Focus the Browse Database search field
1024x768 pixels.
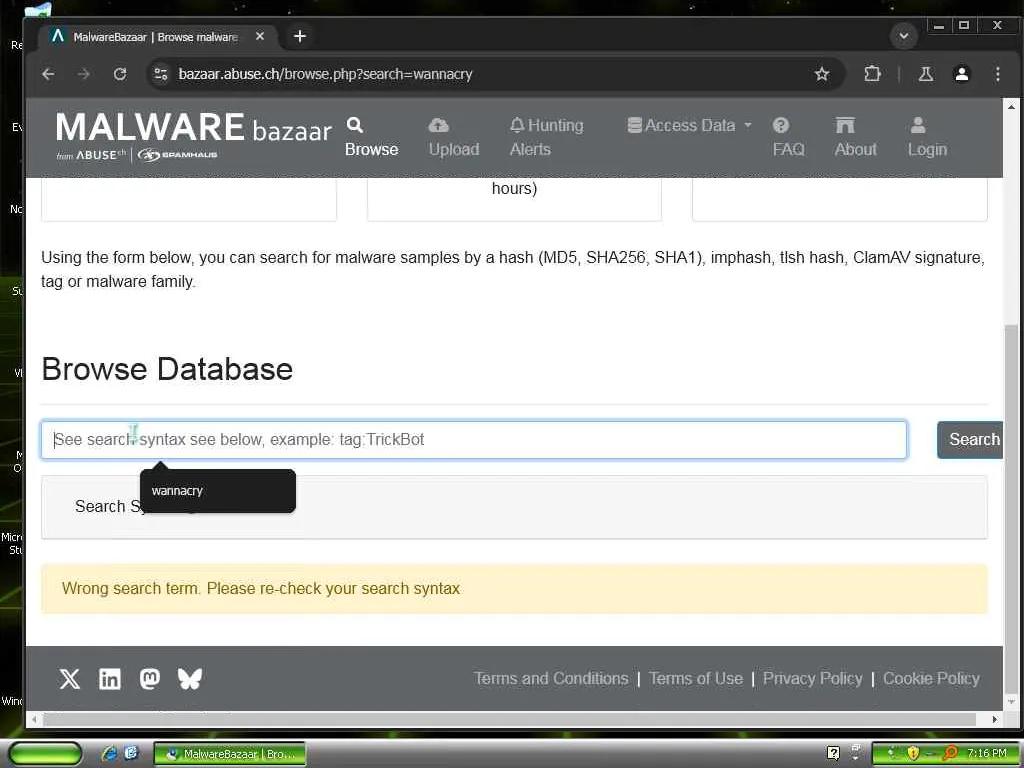474,440
